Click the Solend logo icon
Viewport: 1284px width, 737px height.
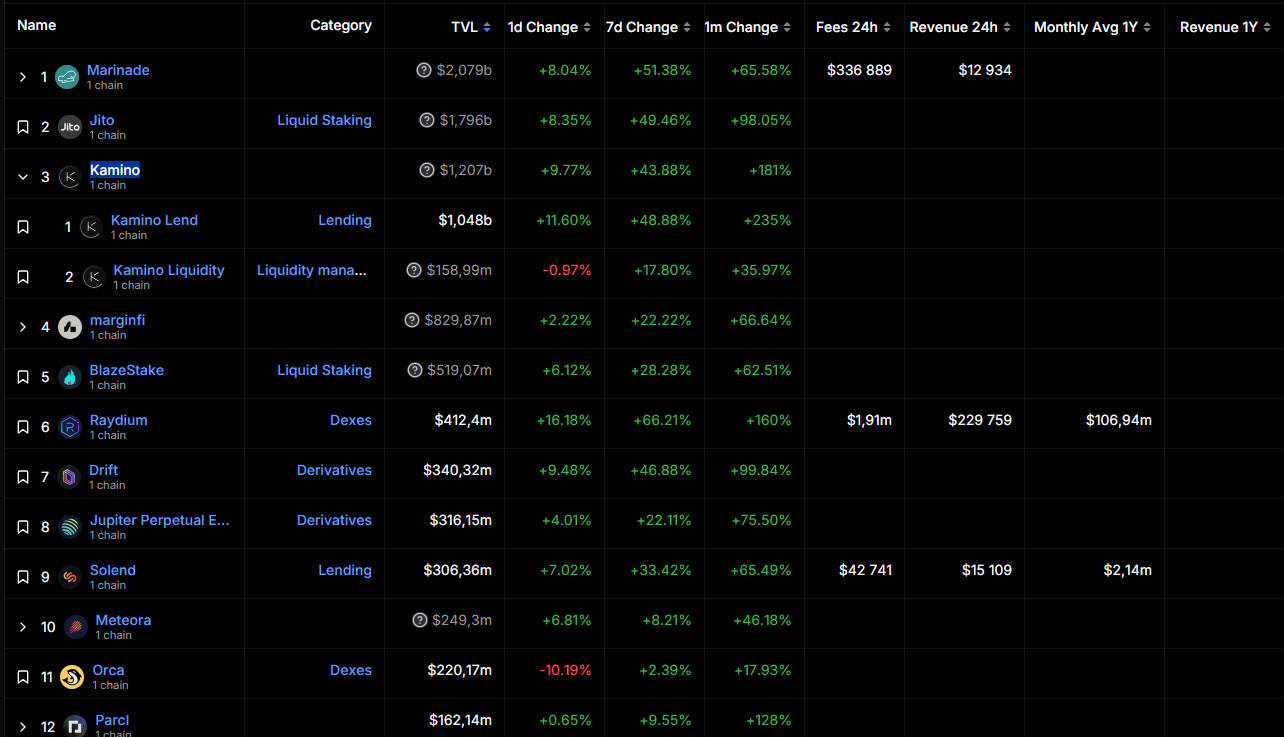70,577
